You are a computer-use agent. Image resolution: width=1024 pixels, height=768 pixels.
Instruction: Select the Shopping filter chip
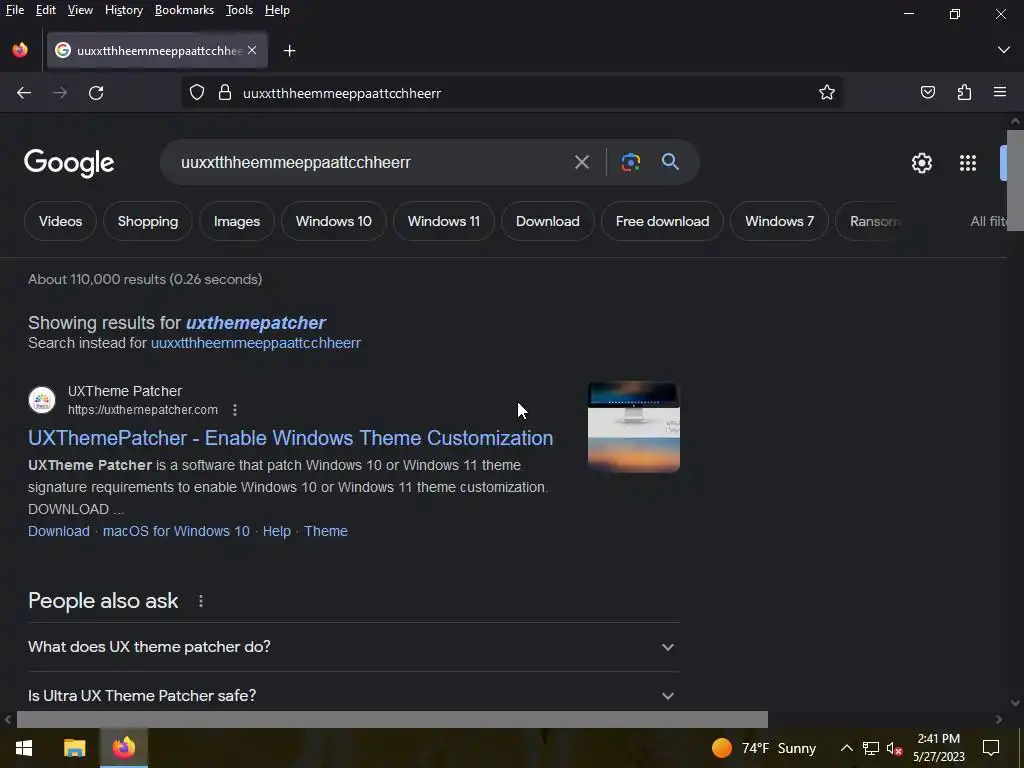(x=148, y=221)
